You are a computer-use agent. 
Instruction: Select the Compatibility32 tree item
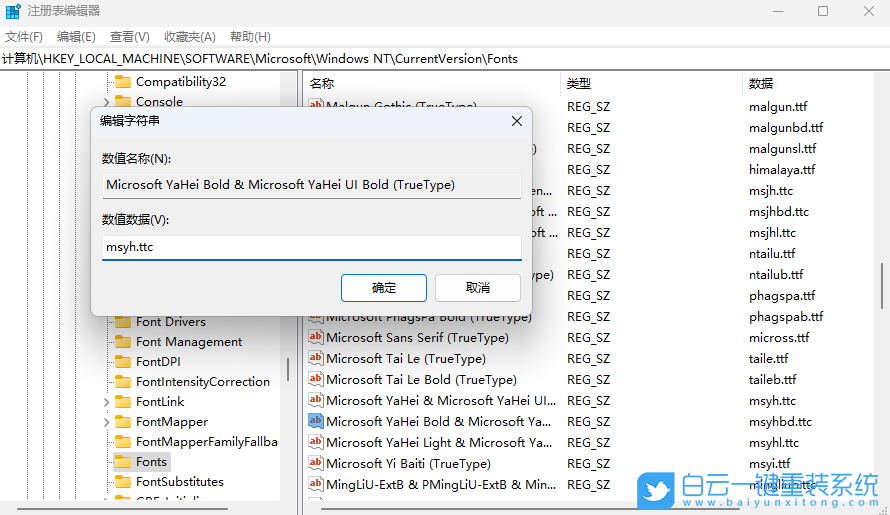pos(181,82)
